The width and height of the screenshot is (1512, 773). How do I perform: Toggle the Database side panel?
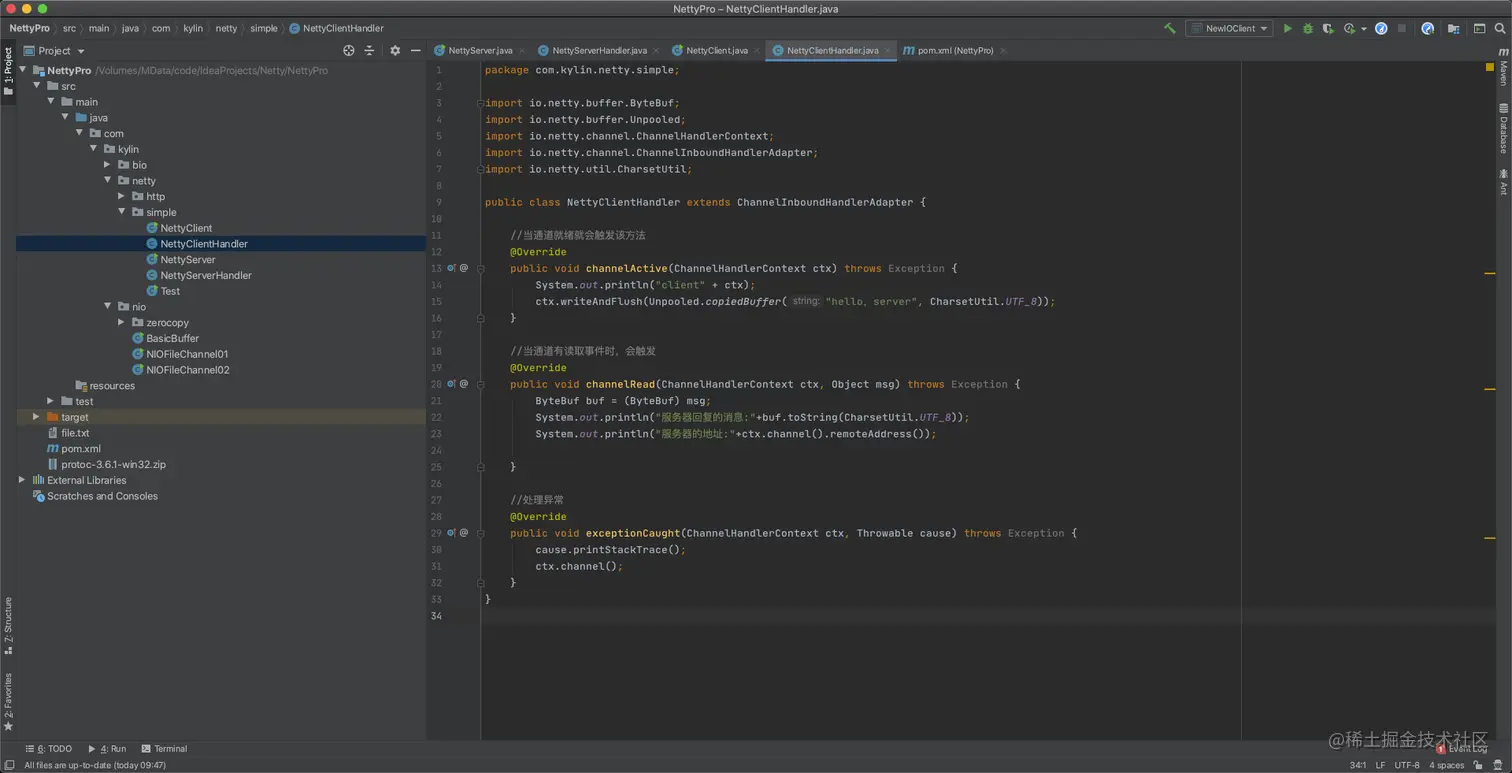[1503, 128]
